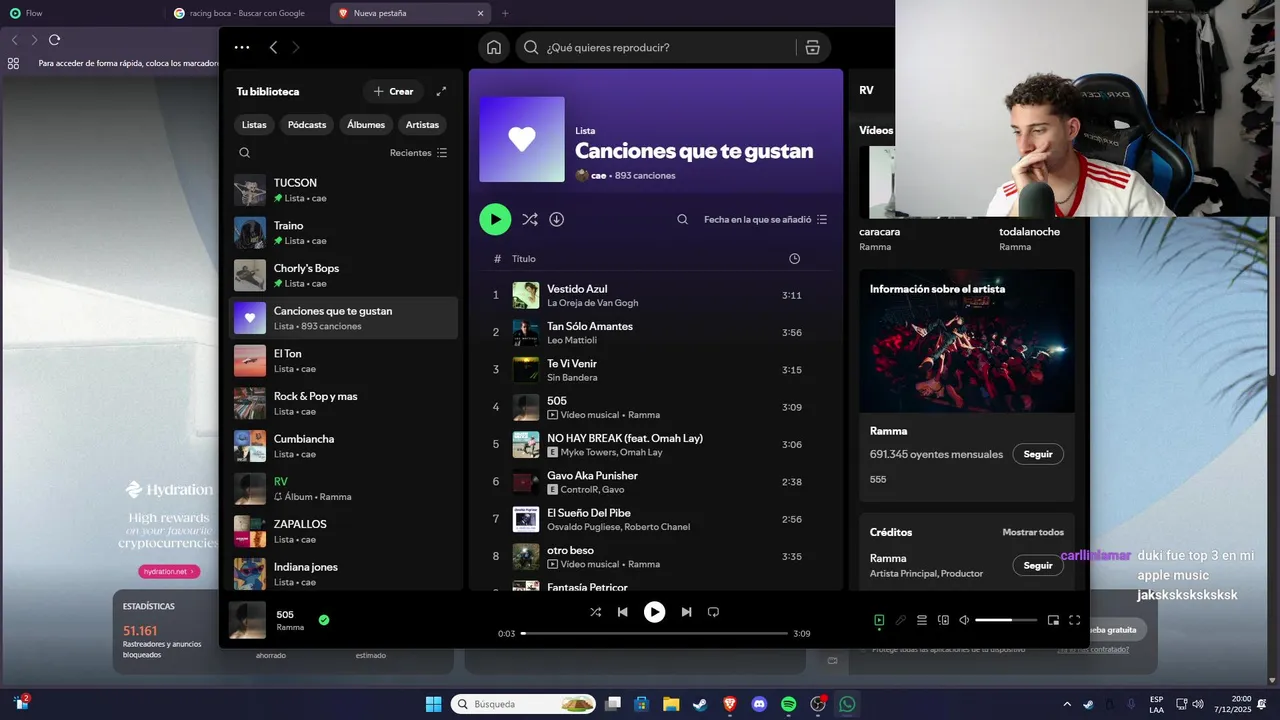The image size is (1280, 720).
Task: Follow Ramma in artist info card
Action: (x=1038, y=454)
